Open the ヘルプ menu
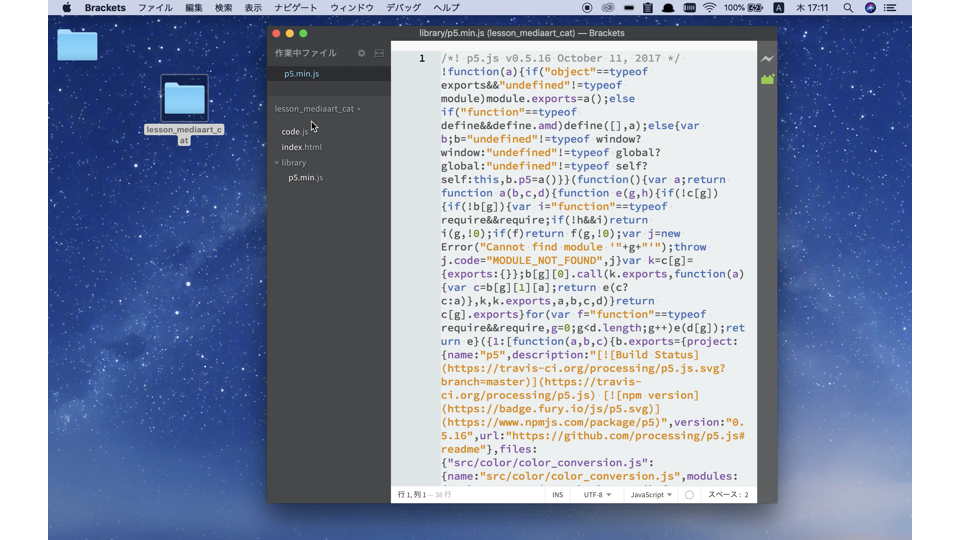Image resolution: width=960 pixels, height=540 pixels. pos(446,7)
